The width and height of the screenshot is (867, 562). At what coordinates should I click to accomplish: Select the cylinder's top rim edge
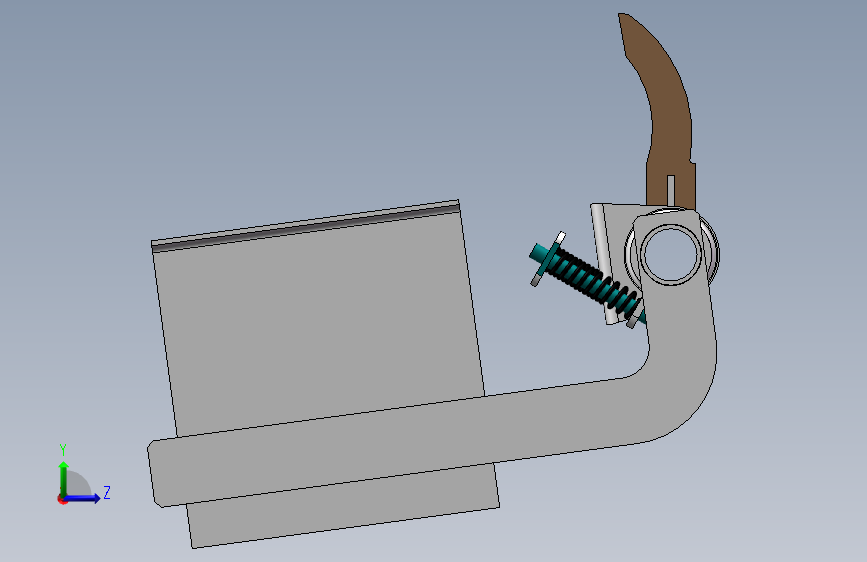pyautogui.click(x=306, y=226)
